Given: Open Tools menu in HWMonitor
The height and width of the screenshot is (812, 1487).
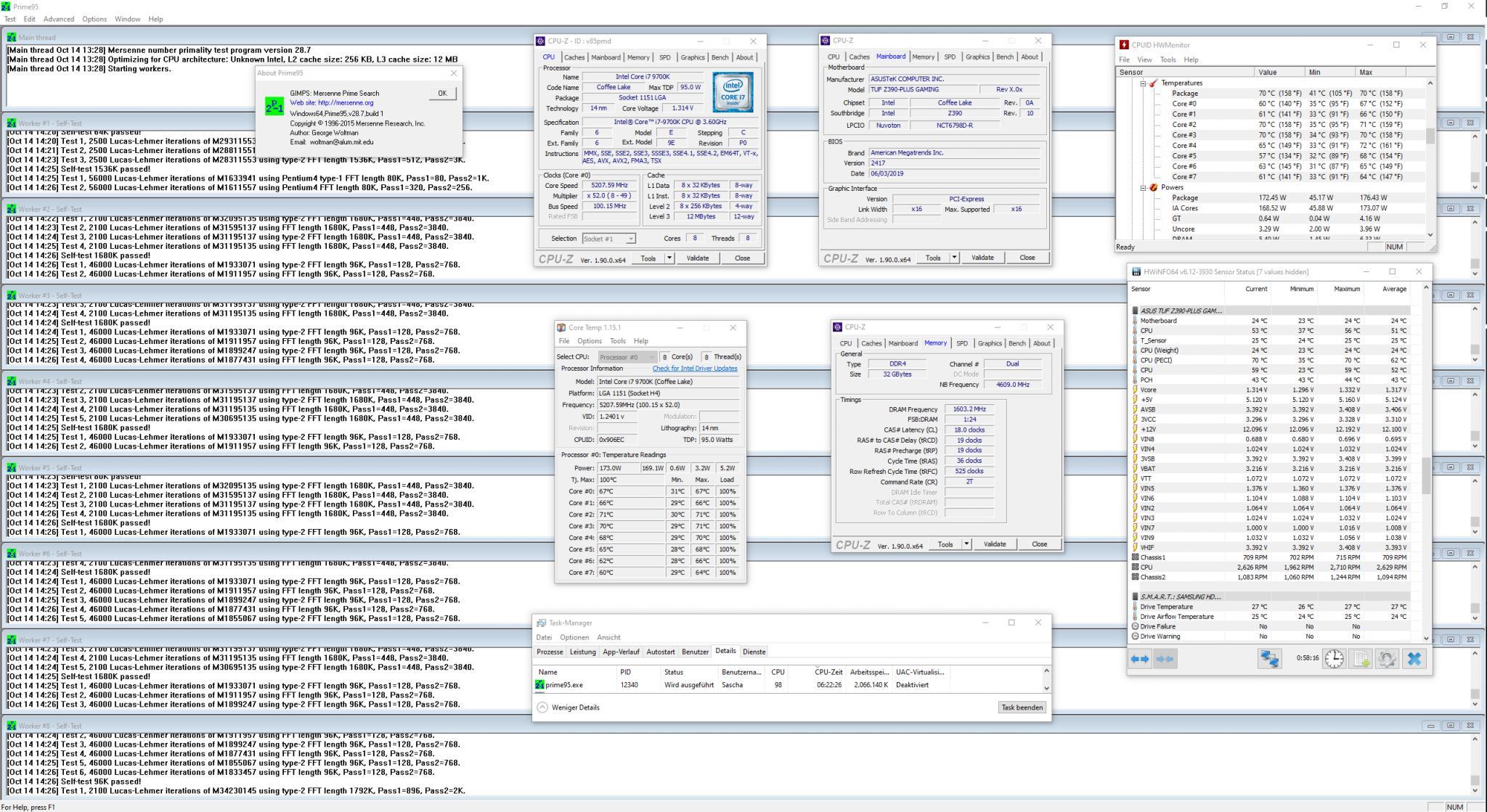Looking at the screenshot, I should (1168, 60).
